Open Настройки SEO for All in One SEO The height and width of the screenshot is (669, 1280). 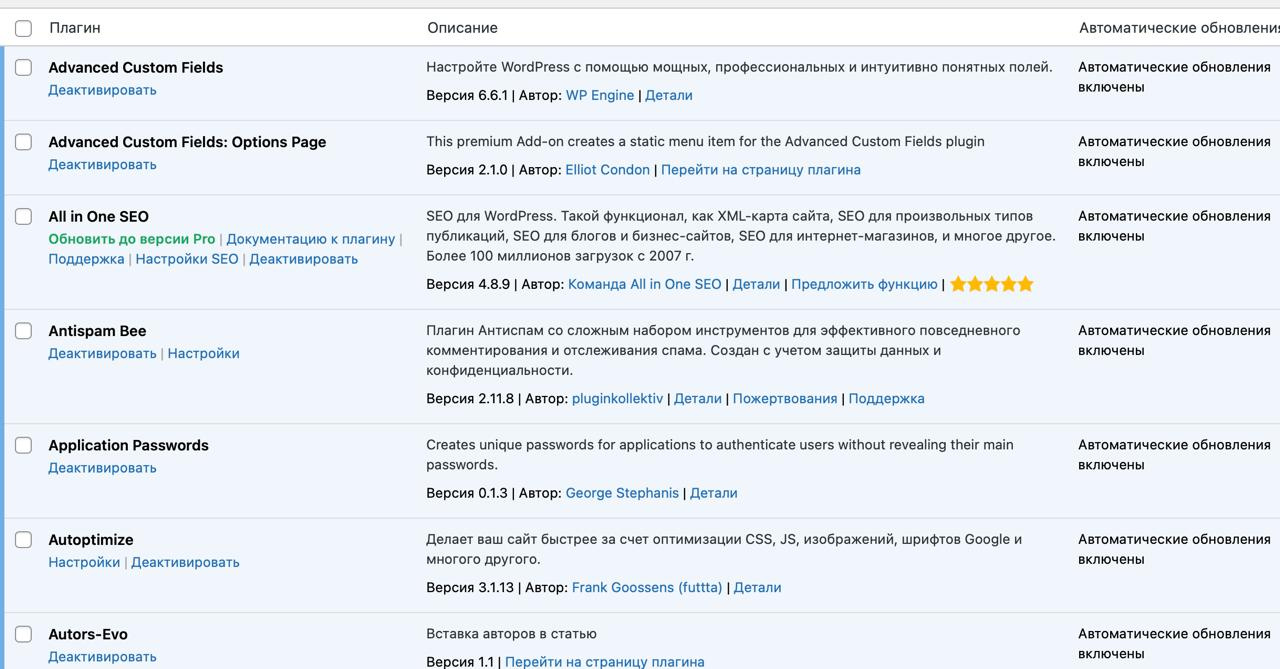[186, 259]
